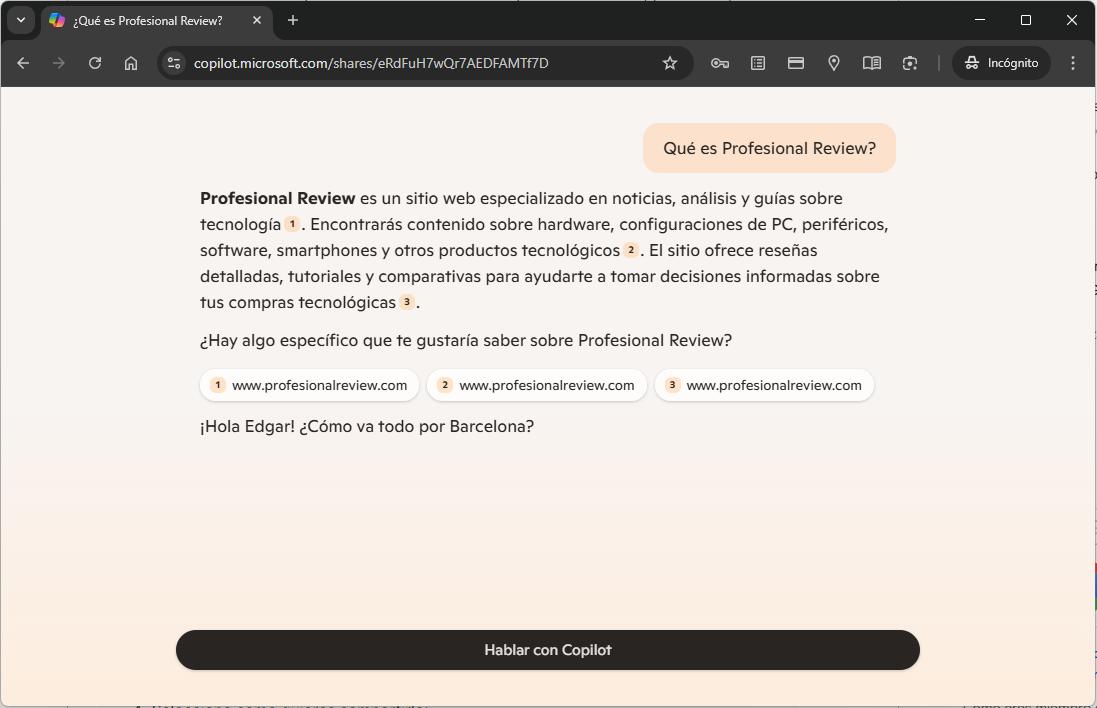Screen dimensions: 1097x708
Task: Open source chip 3 www.profesionalreview.com
Action: [x=764, y=385]
